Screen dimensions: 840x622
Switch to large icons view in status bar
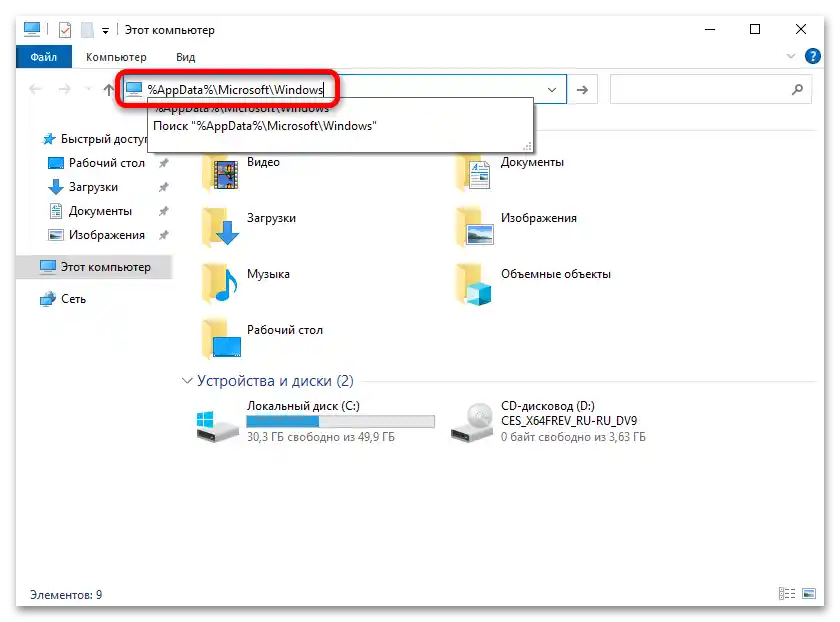click(x=809, y=594)
